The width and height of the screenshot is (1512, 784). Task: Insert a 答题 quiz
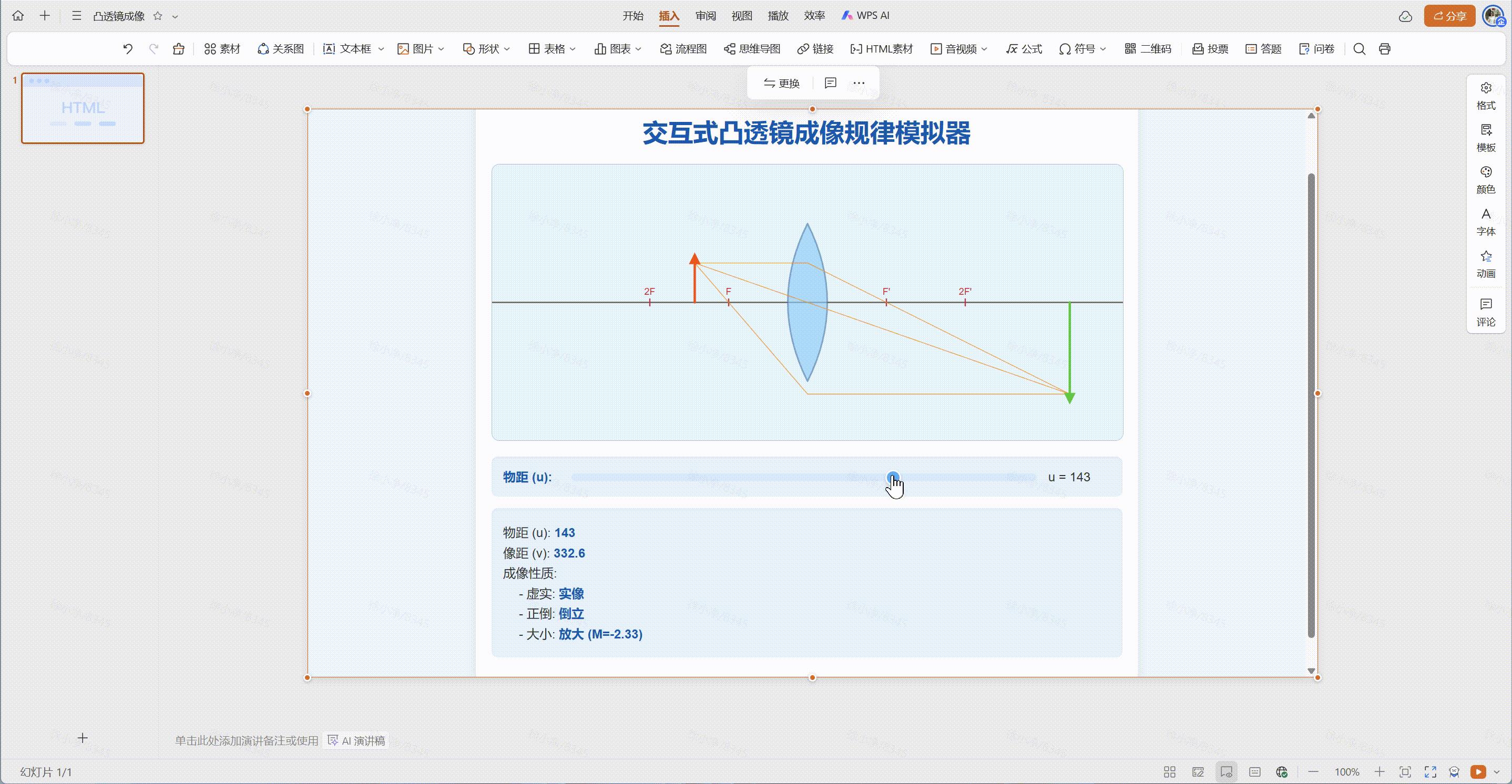tap(1263, 49)
